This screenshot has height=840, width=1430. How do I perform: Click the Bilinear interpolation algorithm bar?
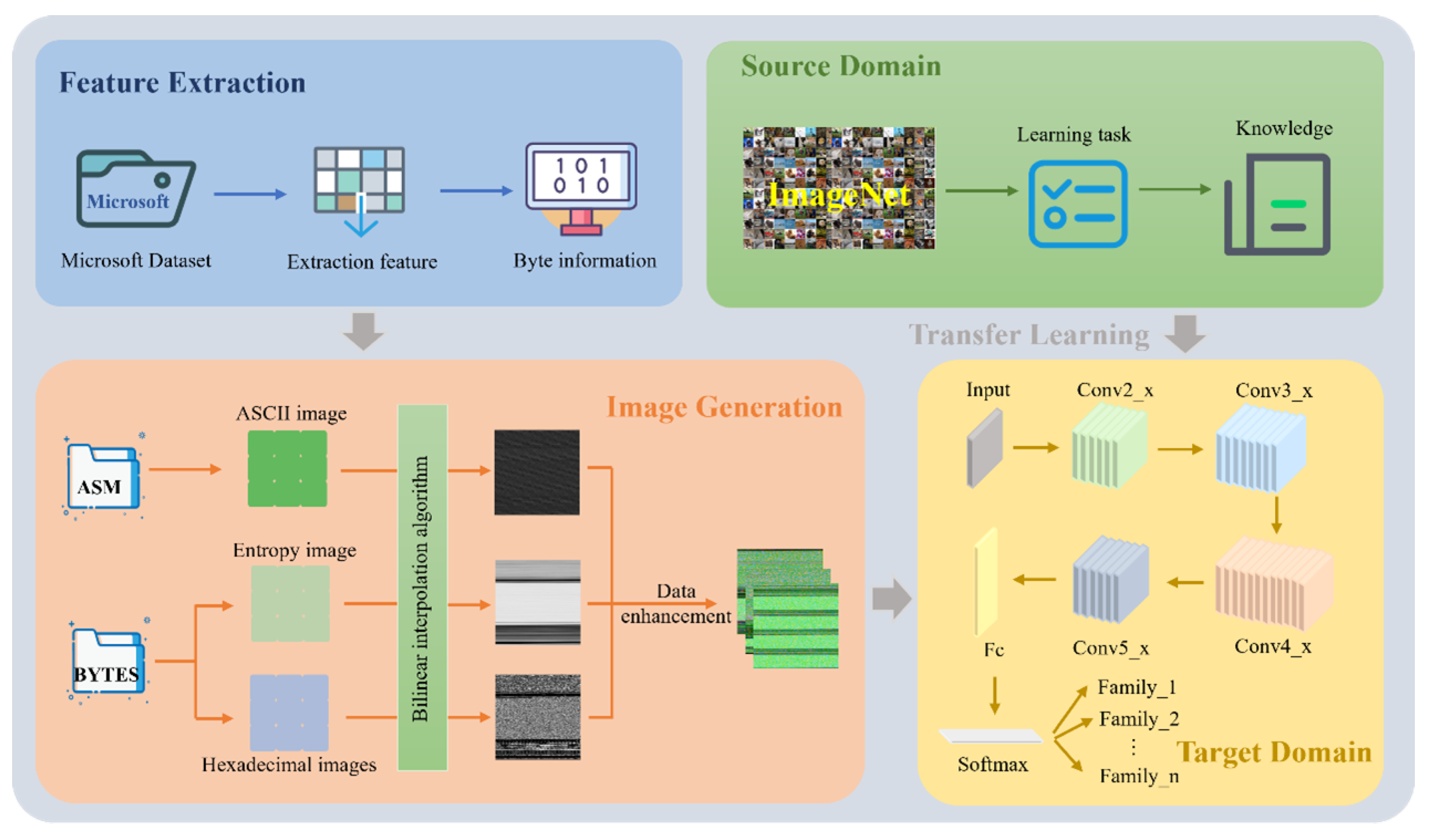tap(422, 587)
